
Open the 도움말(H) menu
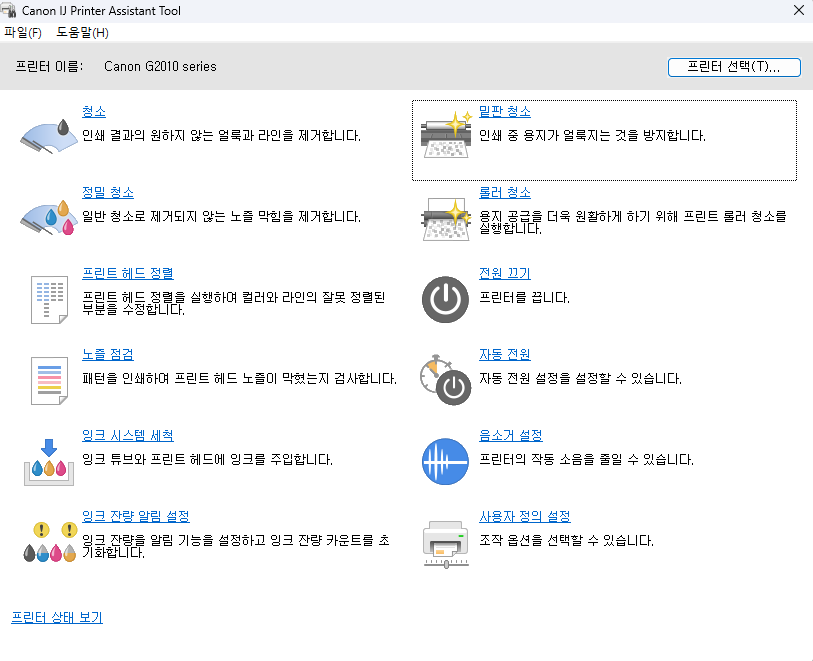(82, 33)
